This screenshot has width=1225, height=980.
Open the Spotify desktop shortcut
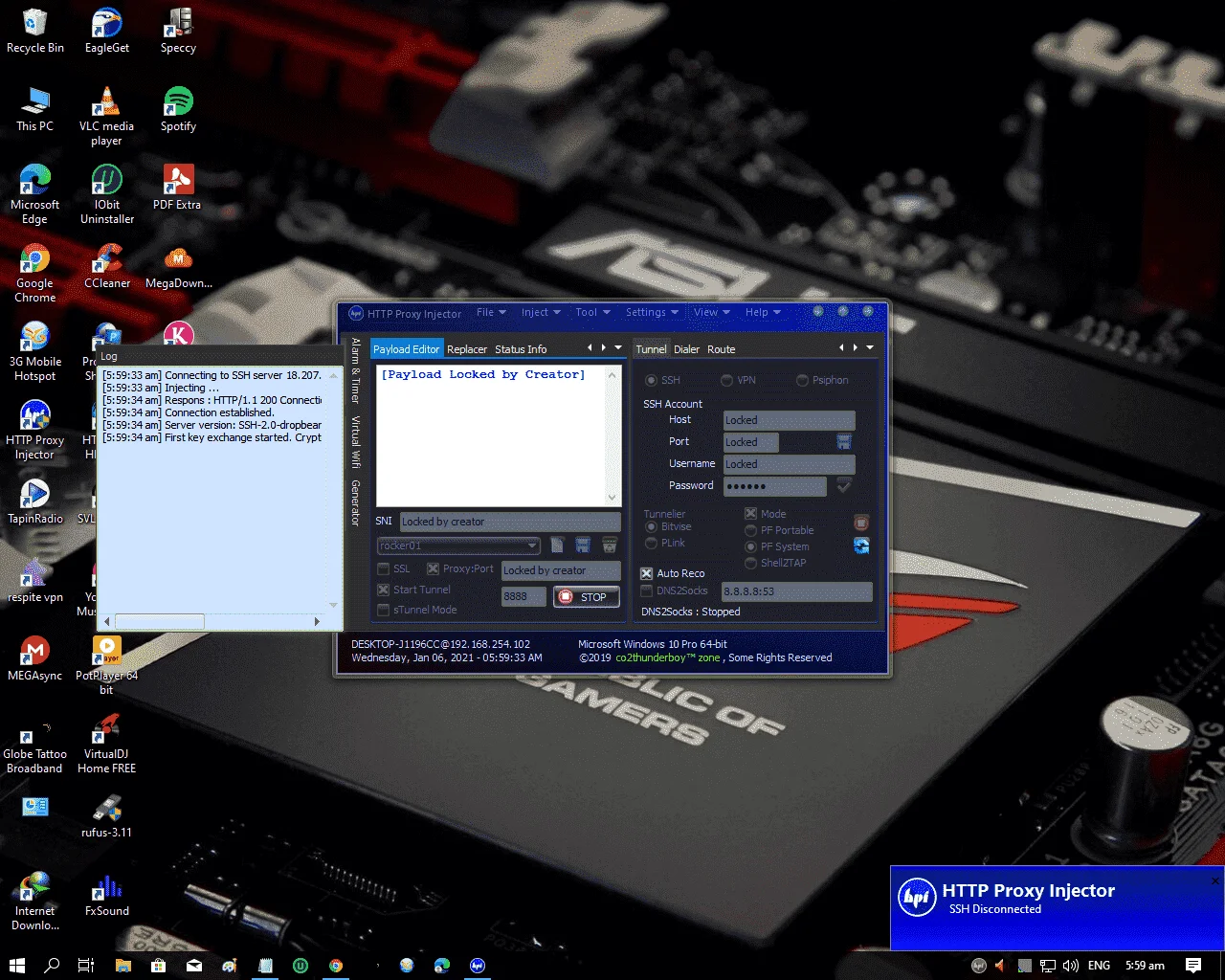(178, 109)
